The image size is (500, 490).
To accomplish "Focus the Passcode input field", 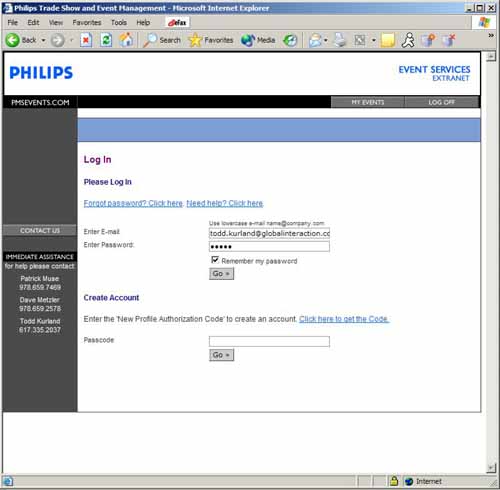I will coord(269,341).
